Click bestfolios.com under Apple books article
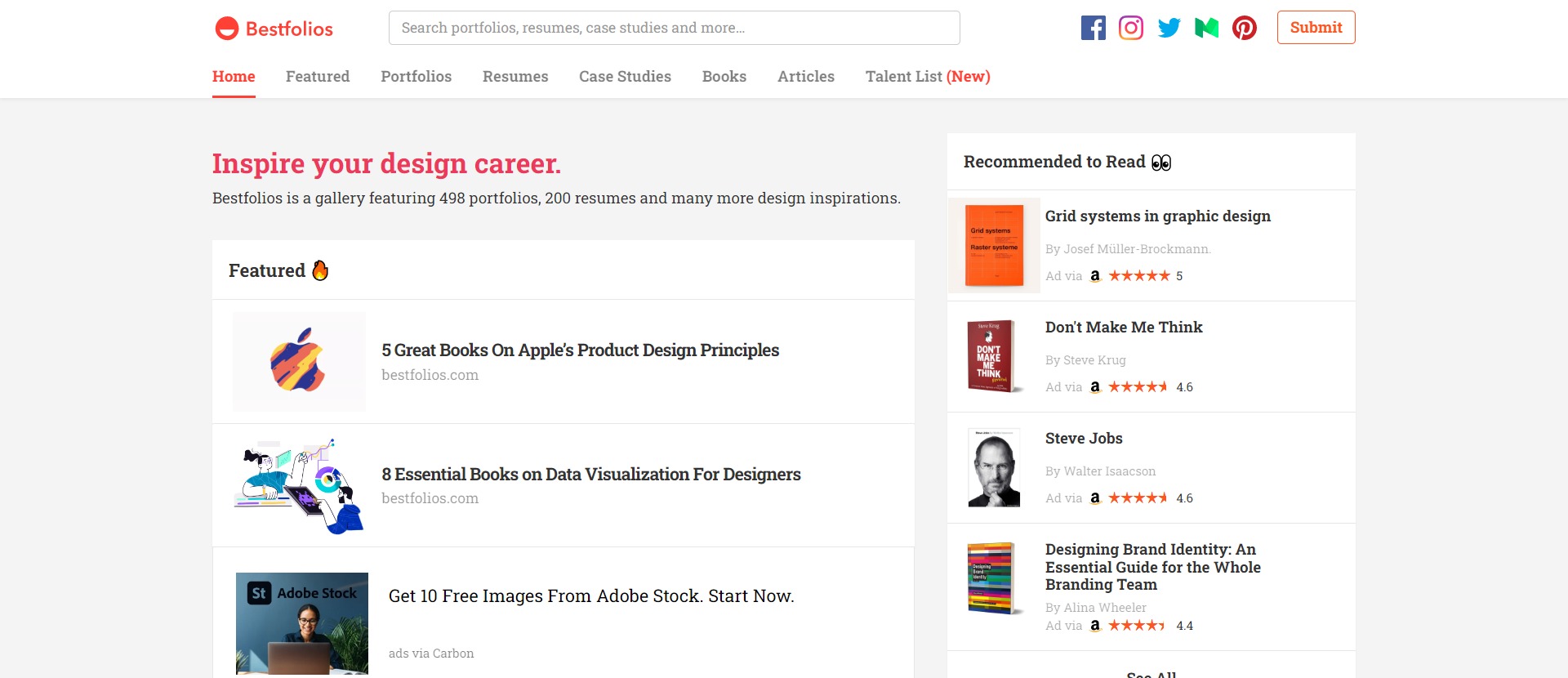This screenshot has height=678, width=1568. 430,375
